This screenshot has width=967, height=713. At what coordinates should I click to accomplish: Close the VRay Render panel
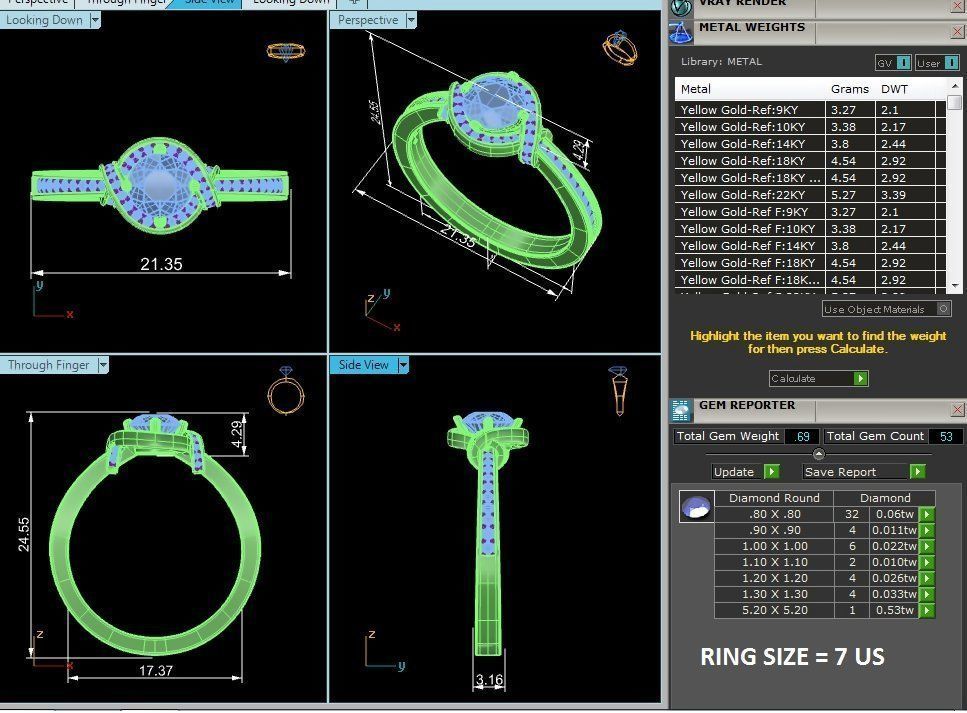tap(958, 6)
